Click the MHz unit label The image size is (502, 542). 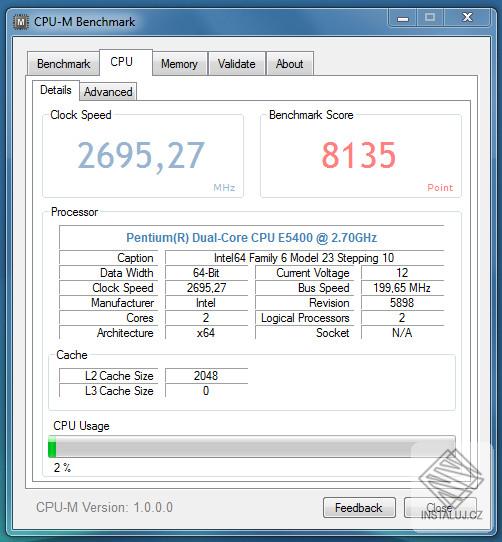[224, 188]
